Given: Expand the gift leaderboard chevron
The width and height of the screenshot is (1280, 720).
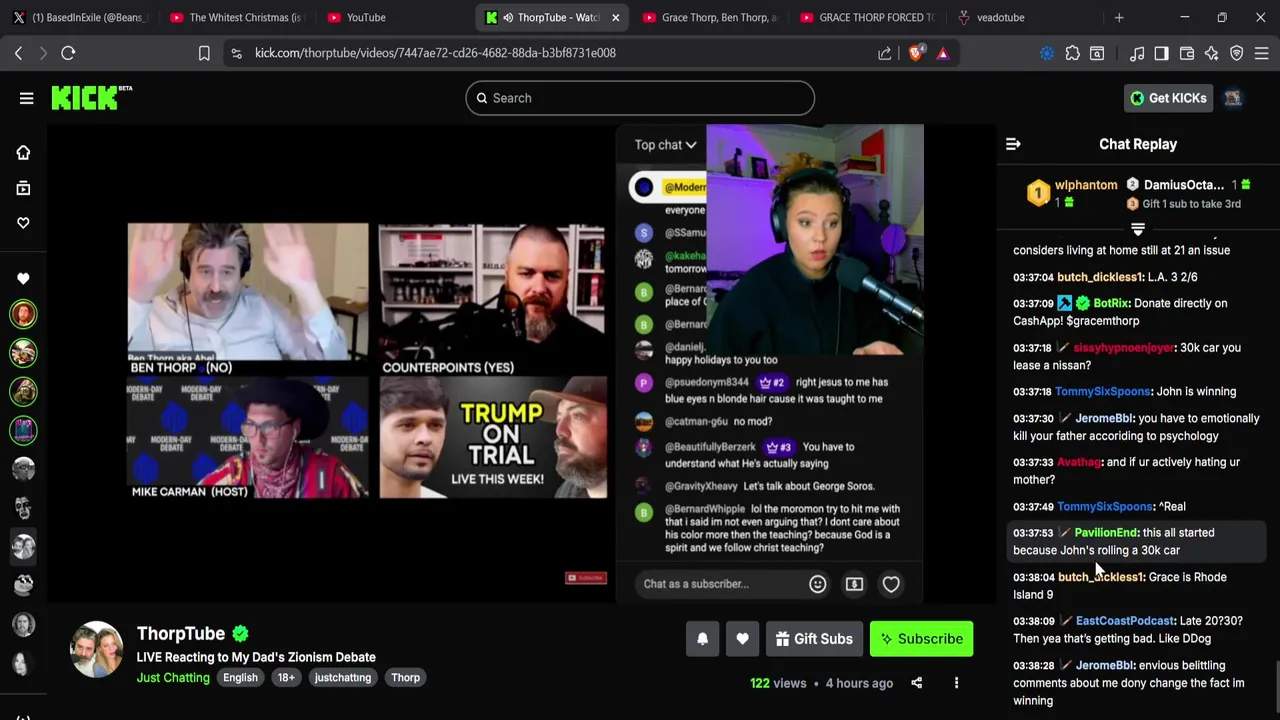Looking at the screenshot, I should click(1138, 229).
